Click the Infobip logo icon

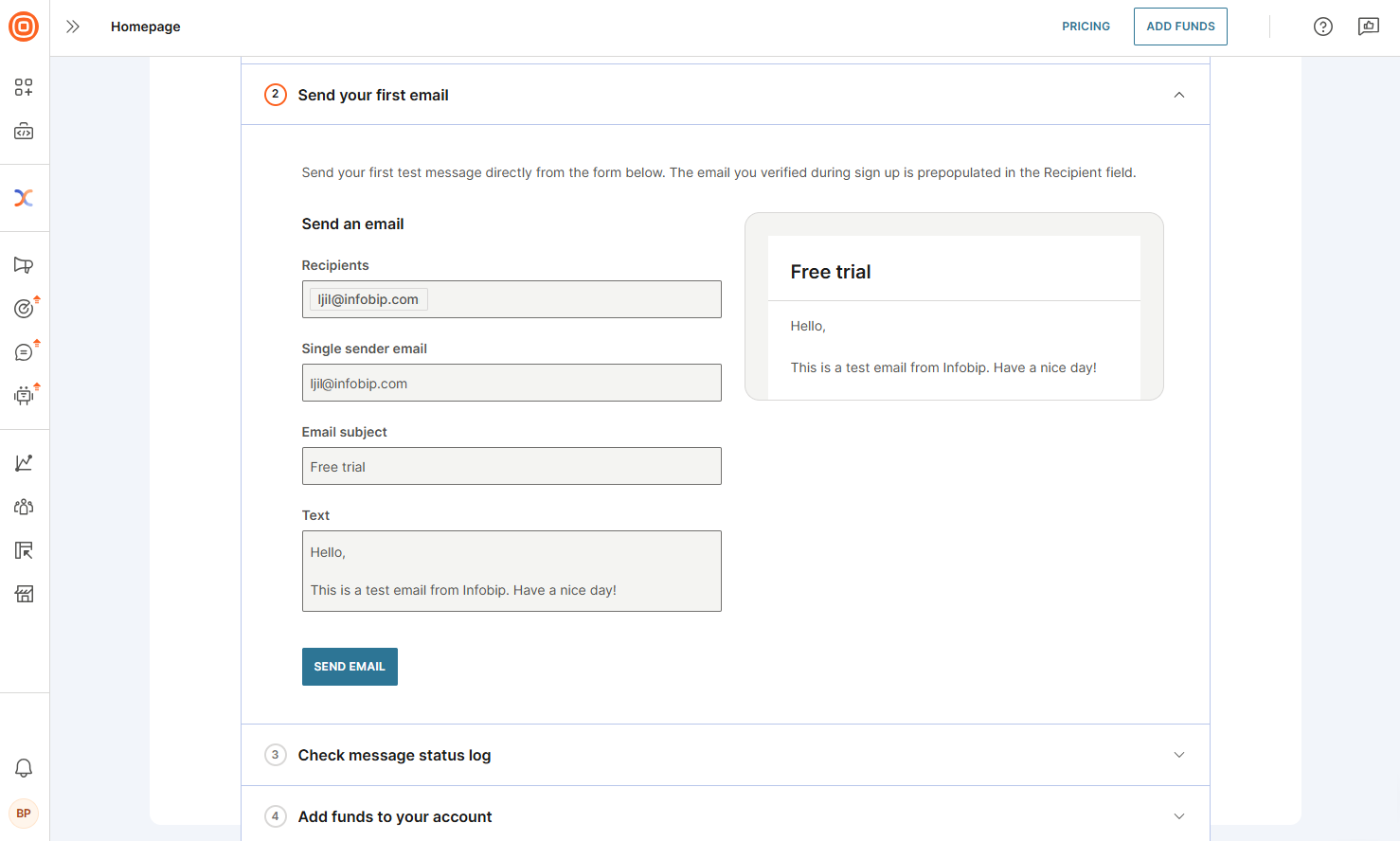24,27
